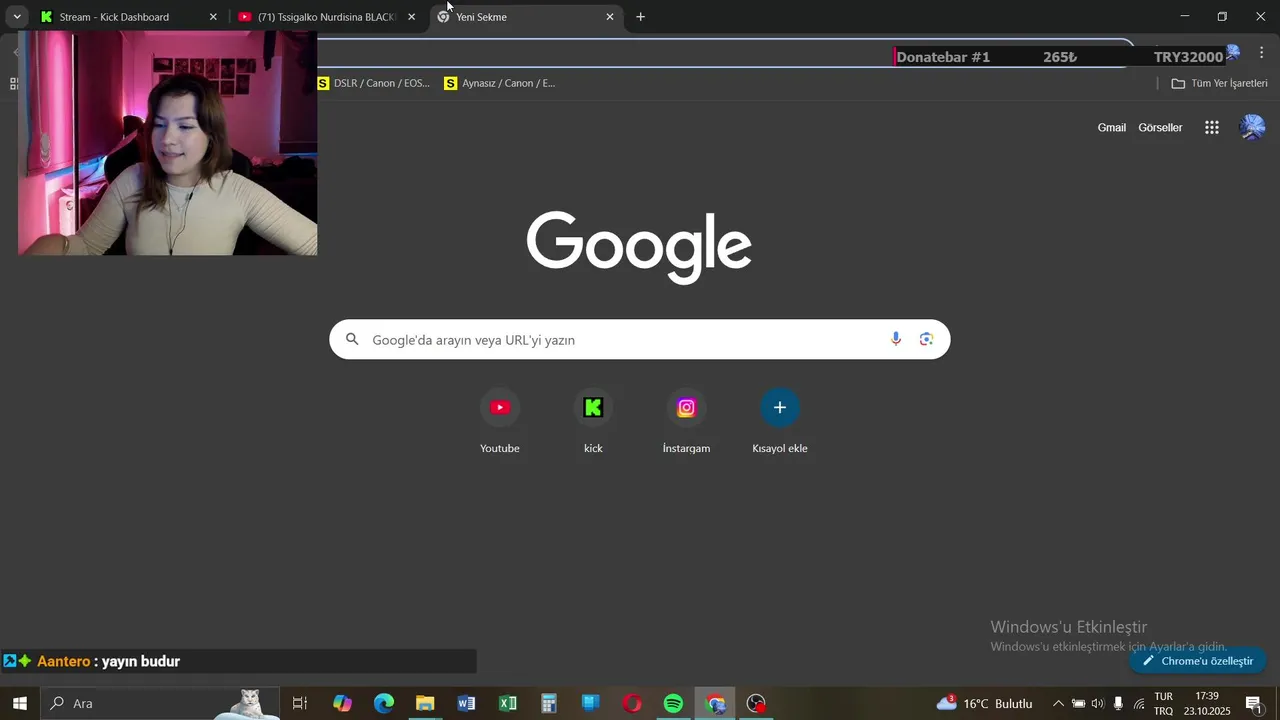Open the volume speaker icon

point(1098,703)
